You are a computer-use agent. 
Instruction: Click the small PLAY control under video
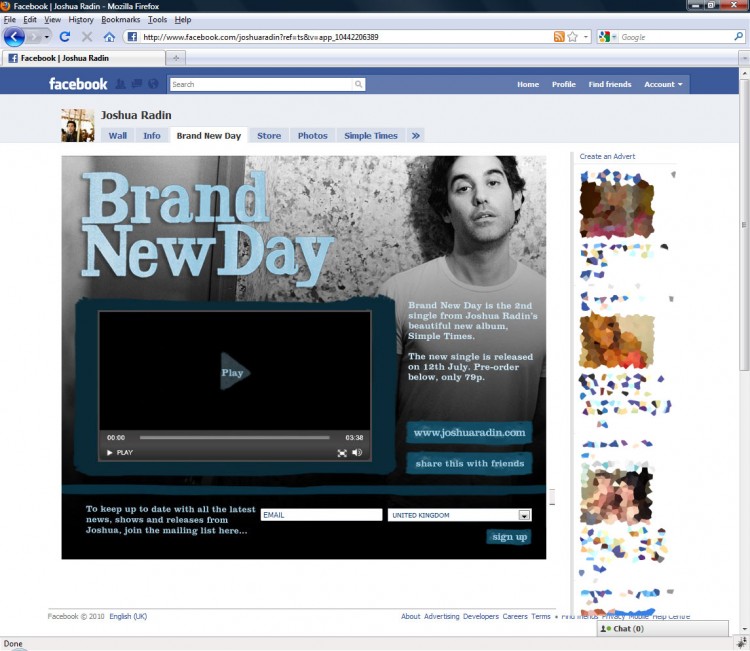[120, 452]
